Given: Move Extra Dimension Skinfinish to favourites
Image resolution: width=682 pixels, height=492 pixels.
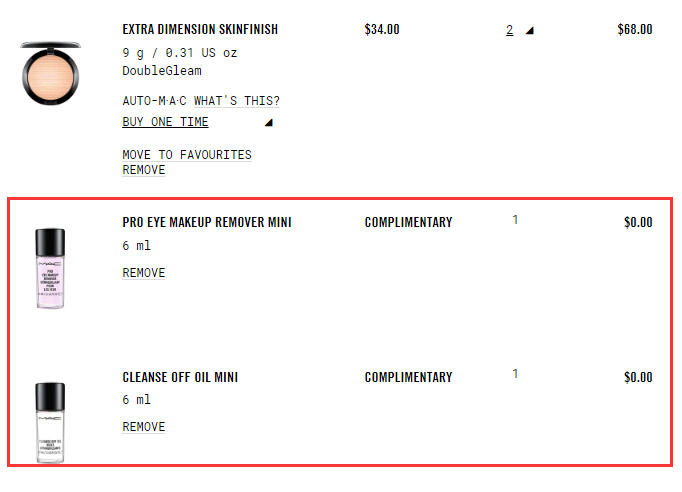Looking at the screenshot, I should click(x=187, y=155).
